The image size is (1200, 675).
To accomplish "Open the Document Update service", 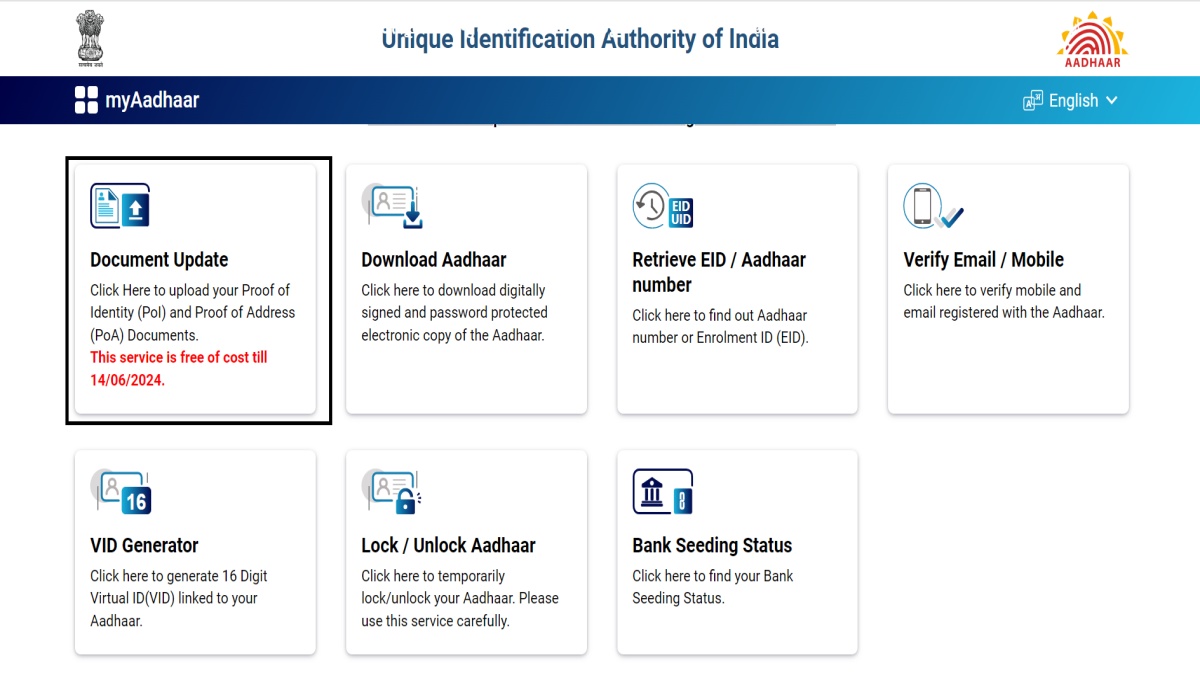I will tap(197, 289).
